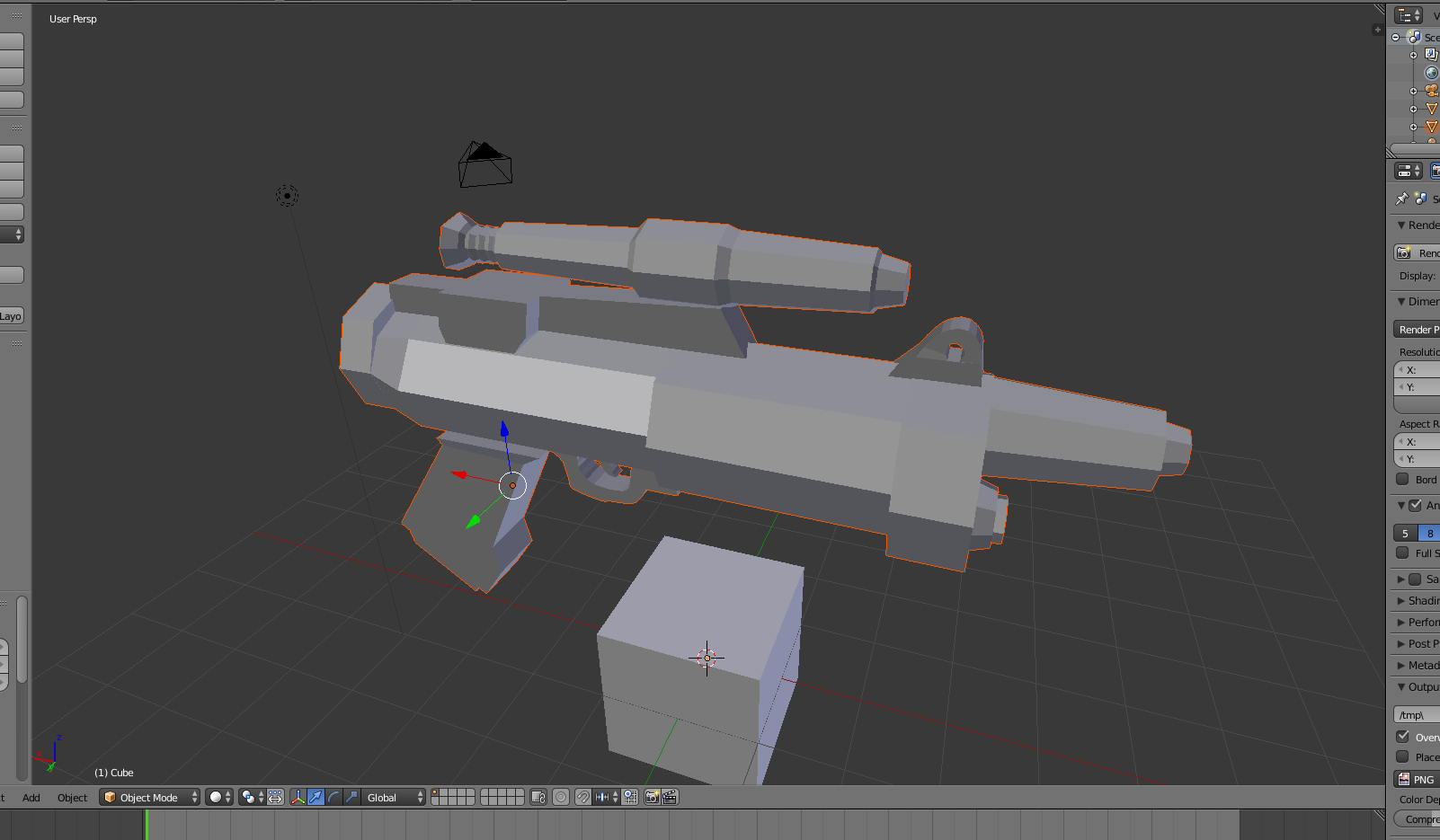This screenshot has width=1440, height=840.
Task: Toggle the Overwrite checkbox in Output
Action: (x=1402, y=737)
